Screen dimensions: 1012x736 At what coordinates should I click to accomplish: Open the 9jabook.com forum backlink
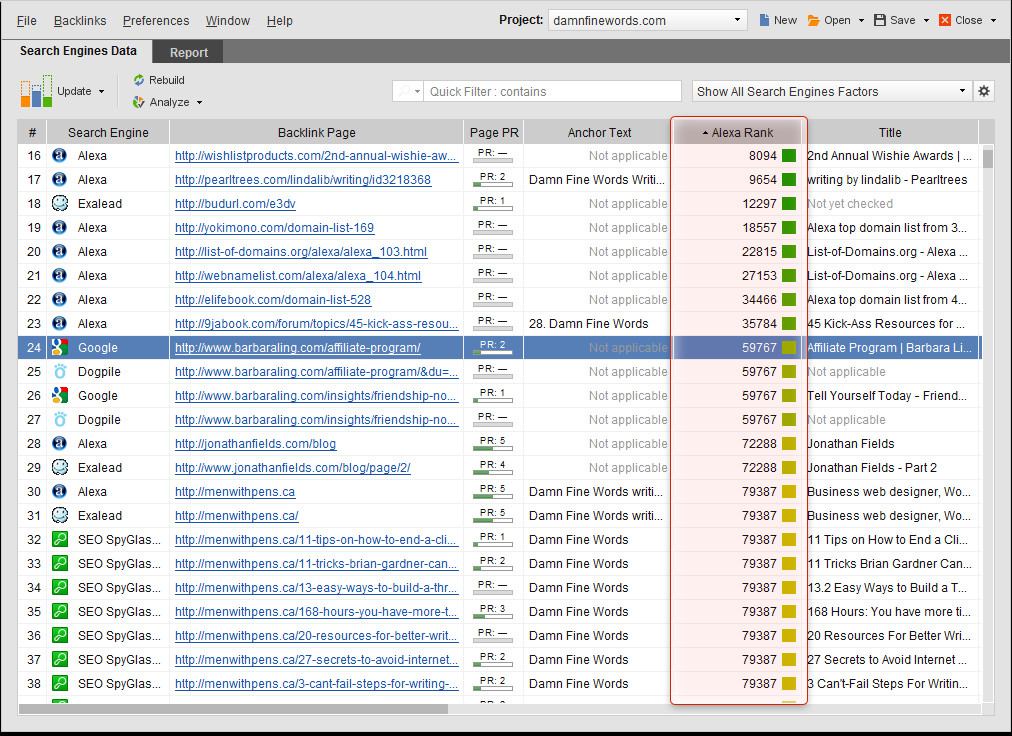point(316,323)
